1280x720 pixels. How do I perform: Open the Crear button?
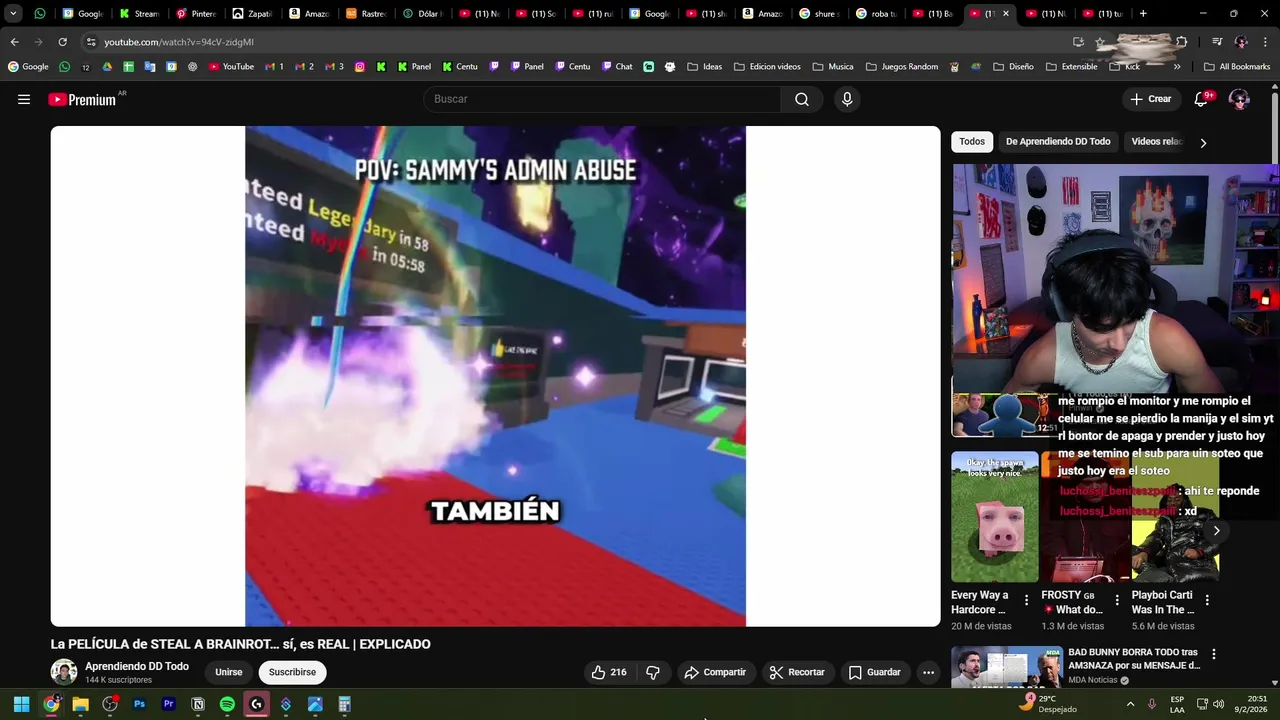click(x=1151, y=99)
